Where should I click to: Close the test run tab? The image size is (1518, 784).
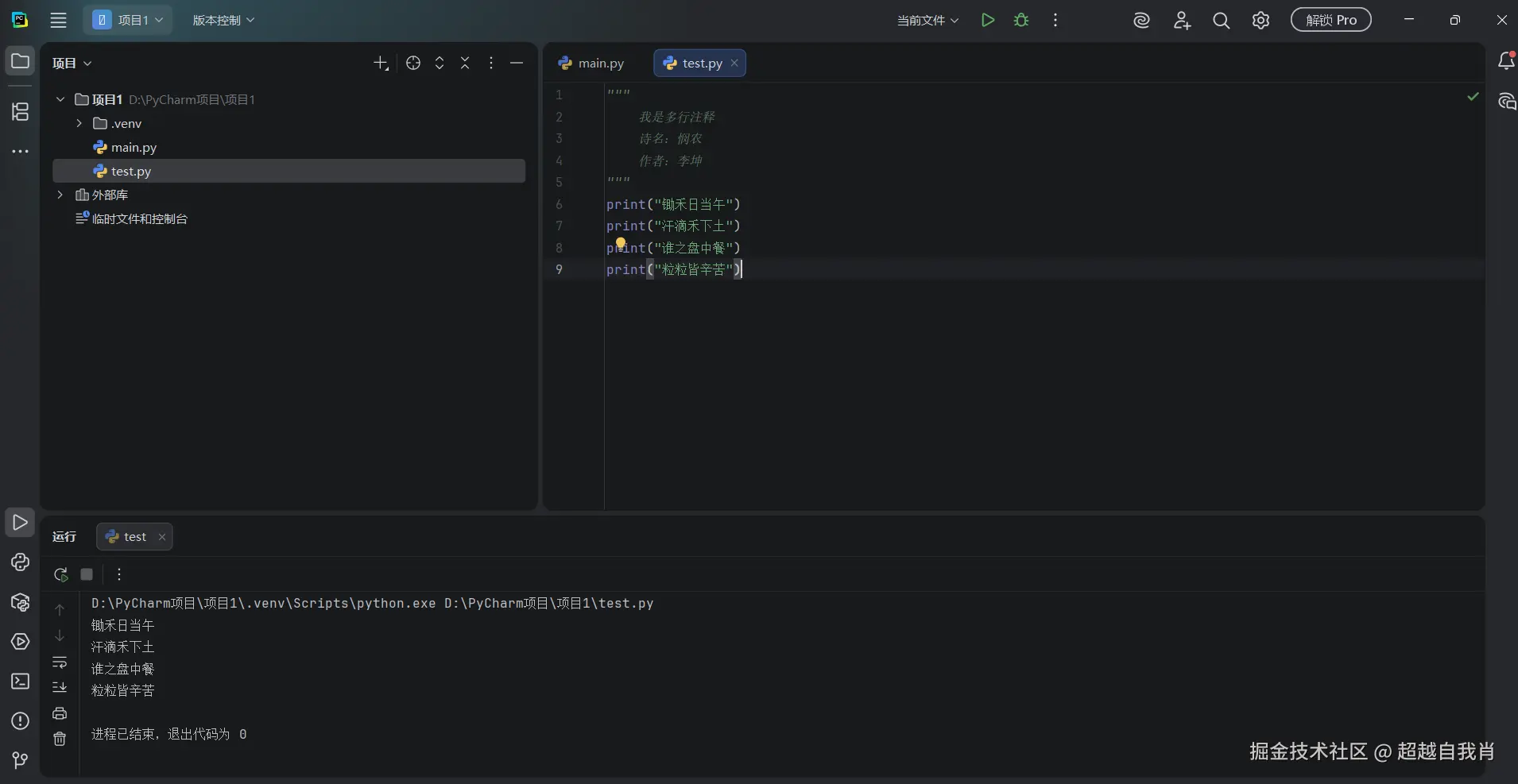[162, 537]
